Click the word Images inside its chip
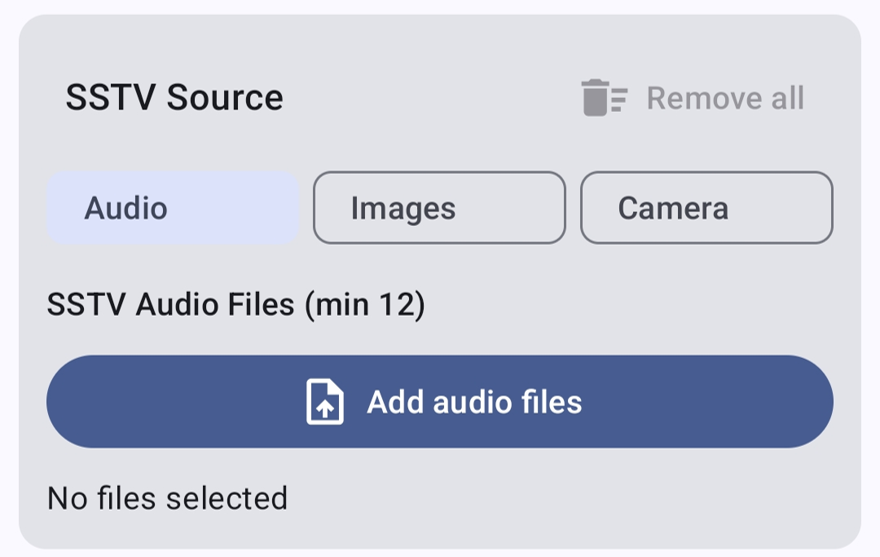The width and height of the screenshot is (880, 557). coord(403,209)
